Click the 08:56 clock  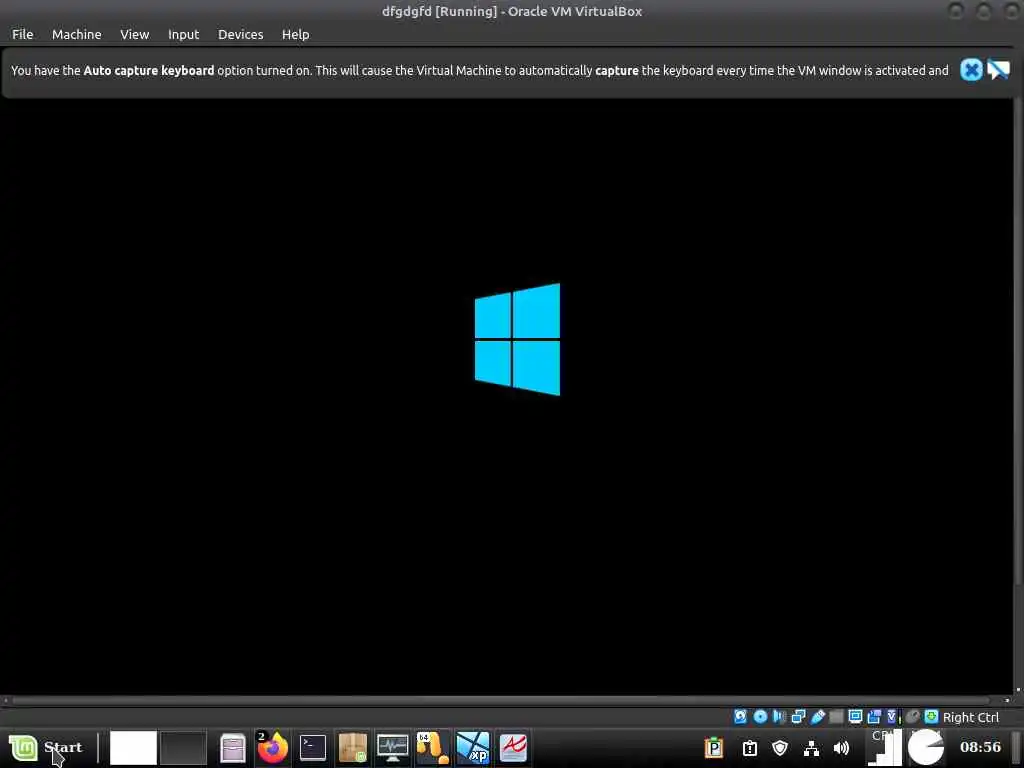[980, 747]
